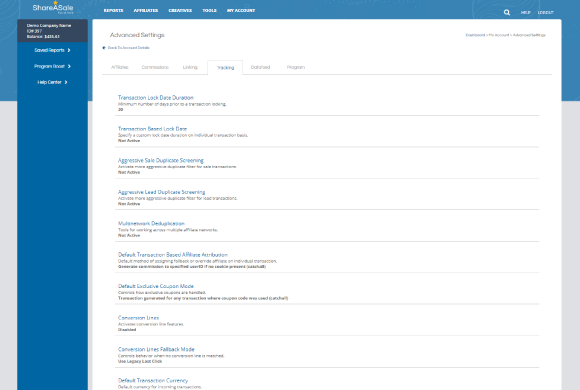Open Transaction Lock Date Duration setting
Image resolution: width=580 pixels, height=390 pixels.
point(156,98)
